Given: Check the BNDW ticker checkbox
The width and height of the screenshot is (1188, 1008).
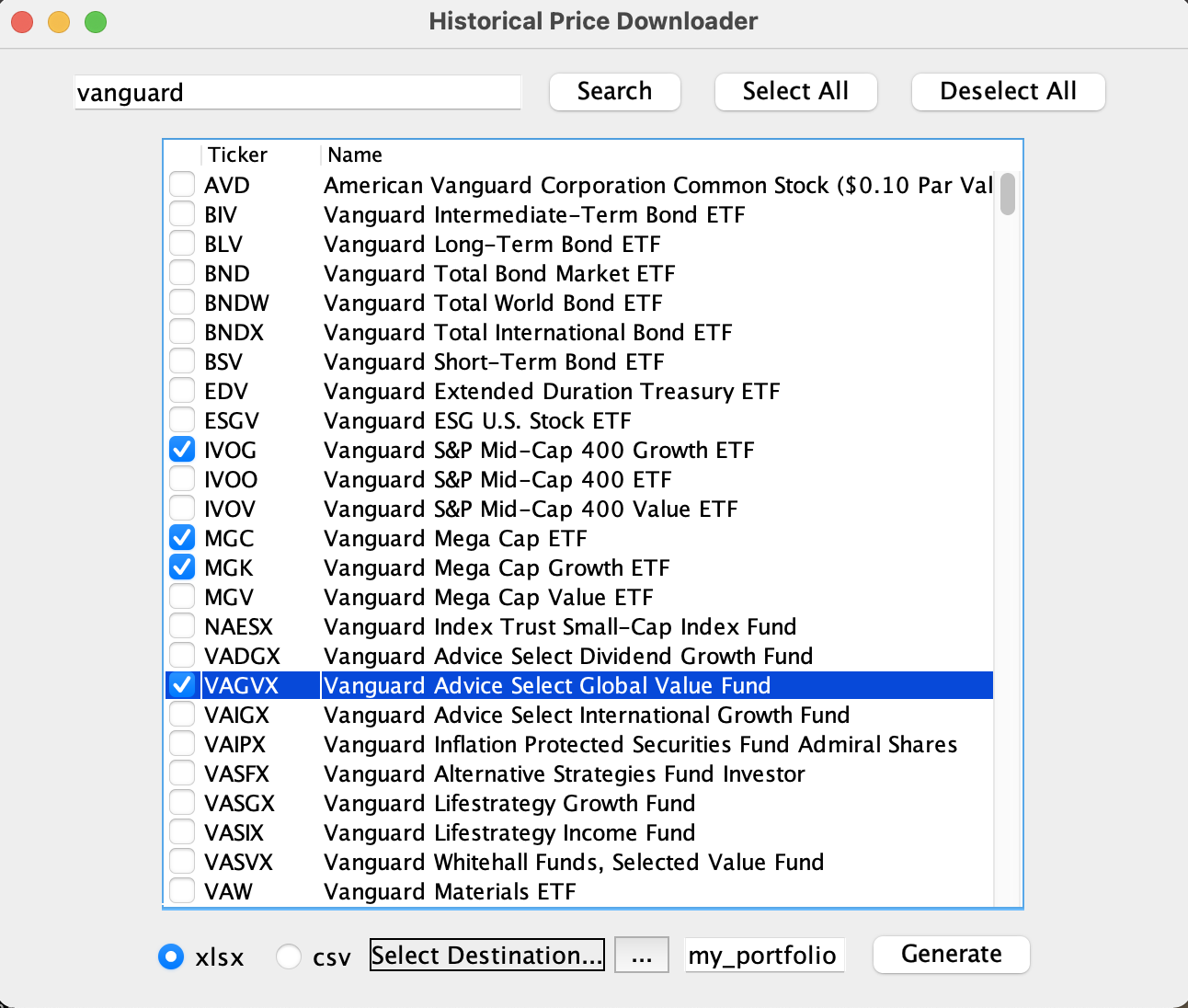Looking at the screenshot, I should click(x=182, y=303).
